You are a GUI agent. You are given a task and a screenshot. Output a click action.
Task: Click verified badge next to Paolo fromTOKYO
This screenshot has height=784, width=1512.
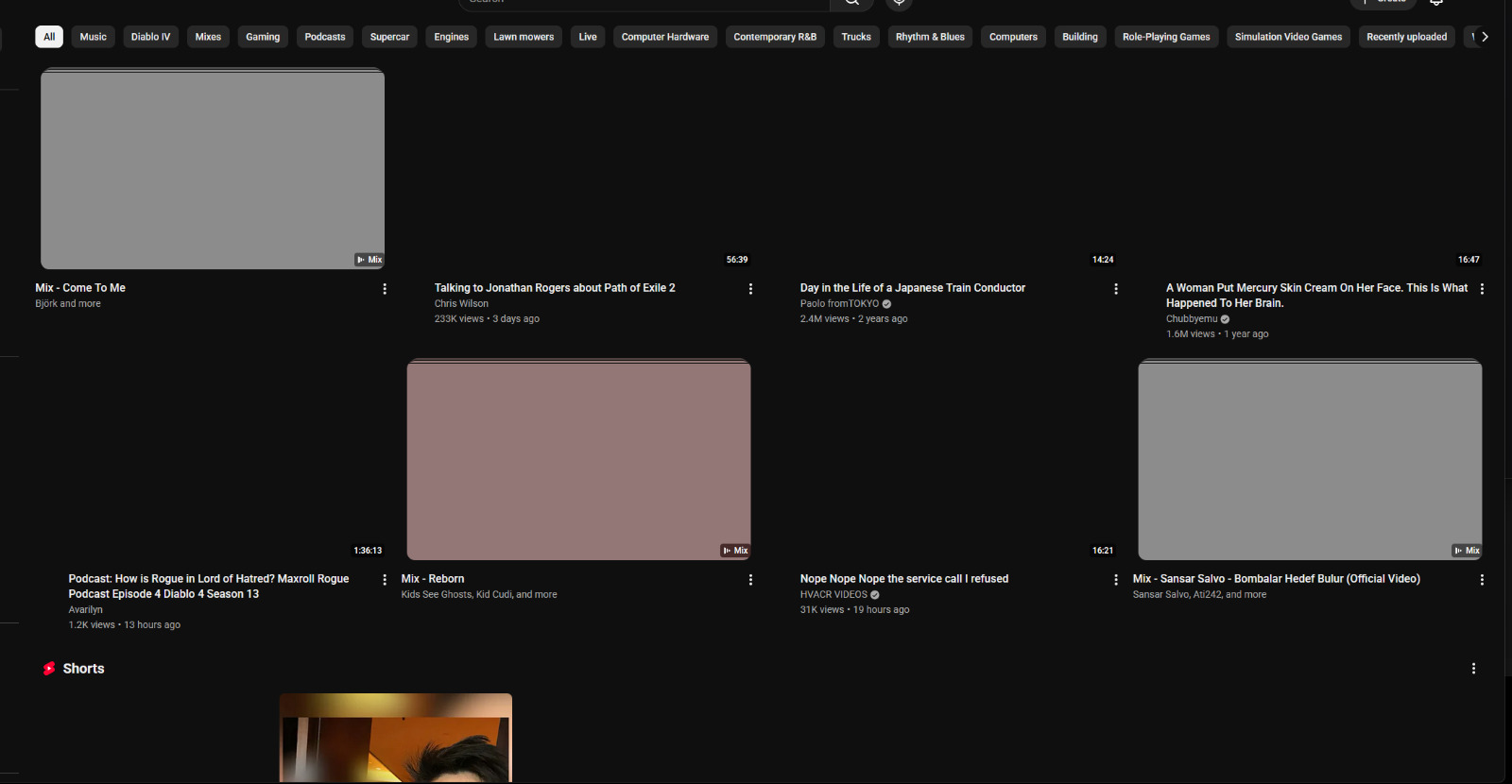pyautogui.click(x=886, y=304)
